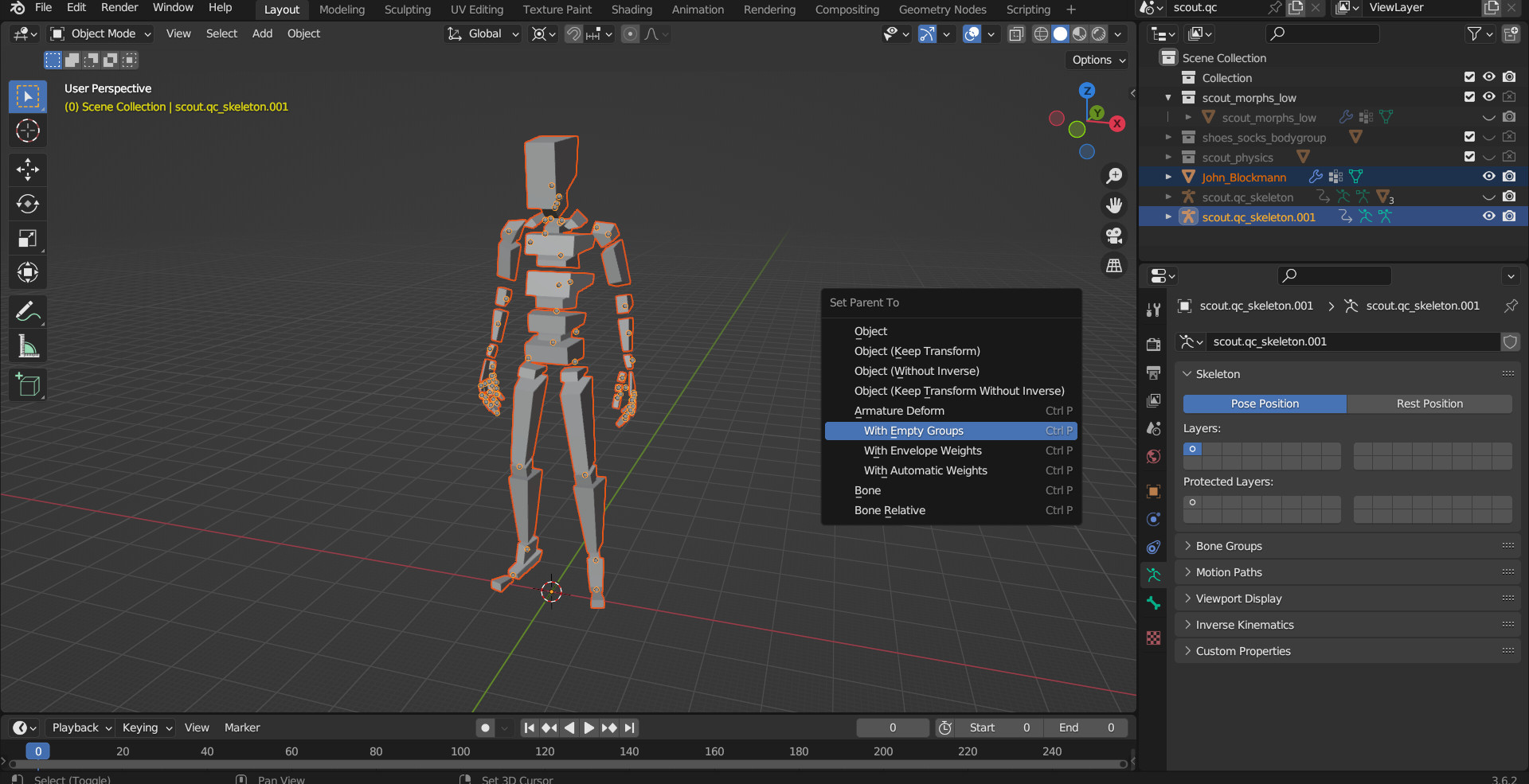The image size is (1529, 784).
Task: Hide scout.qc_skeleton.001 via eye icon
Action: pyautogui.click(x=1488, y=216)
